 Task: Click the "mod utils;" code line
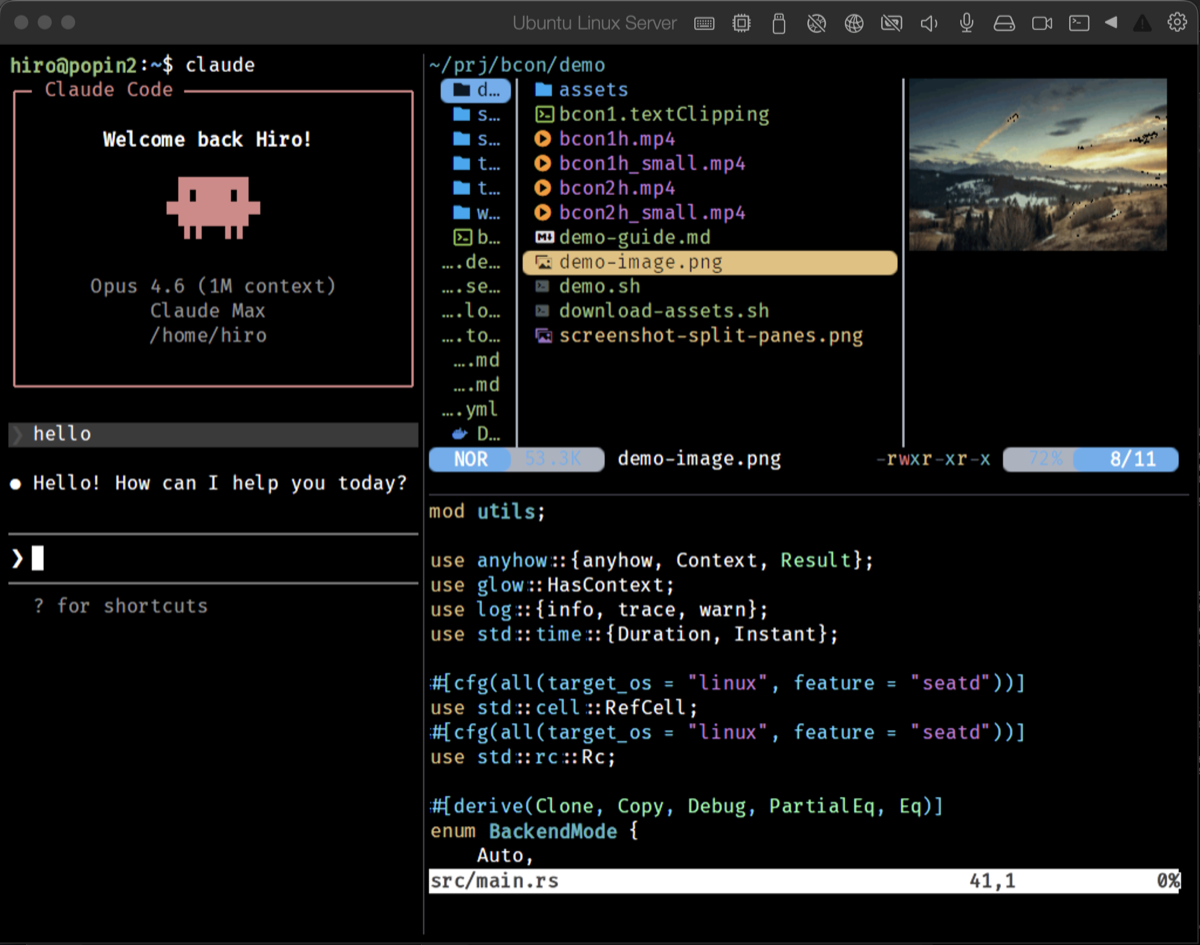(487, 511)
